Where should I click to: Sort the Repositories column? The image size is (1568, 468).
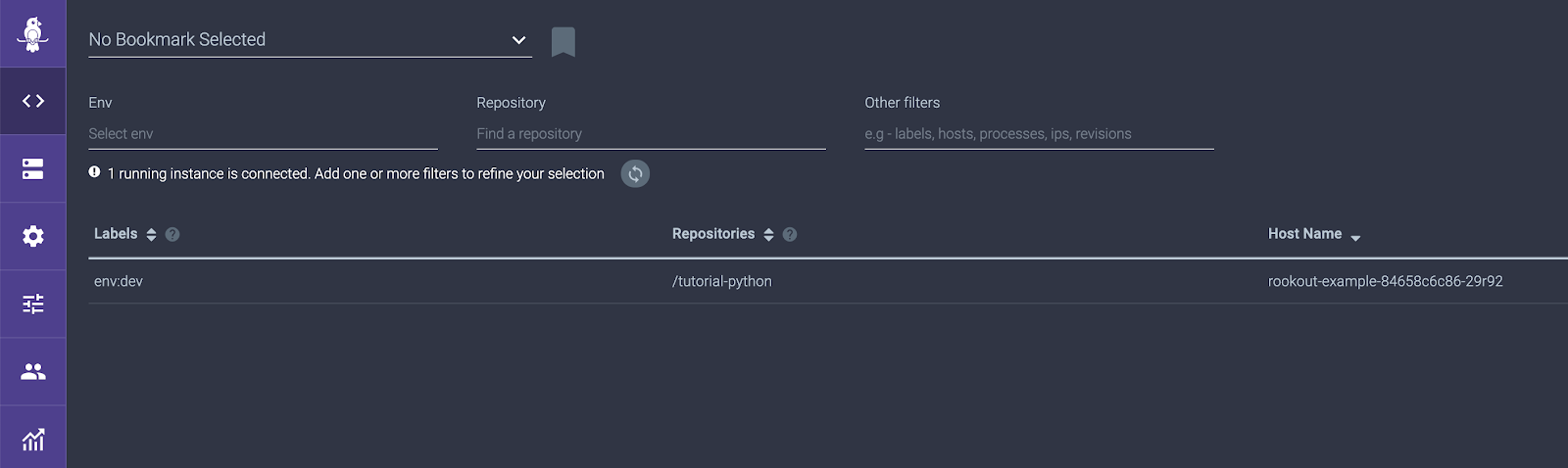pos(768,234)
